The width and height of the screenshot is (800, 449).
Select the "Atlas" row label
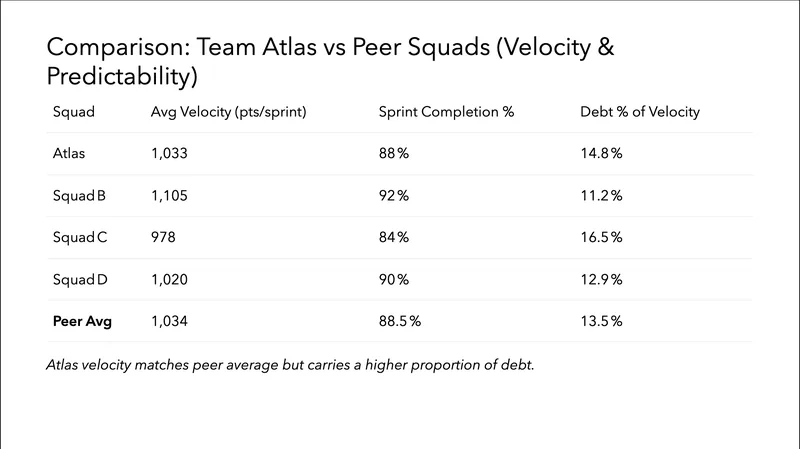69,154
